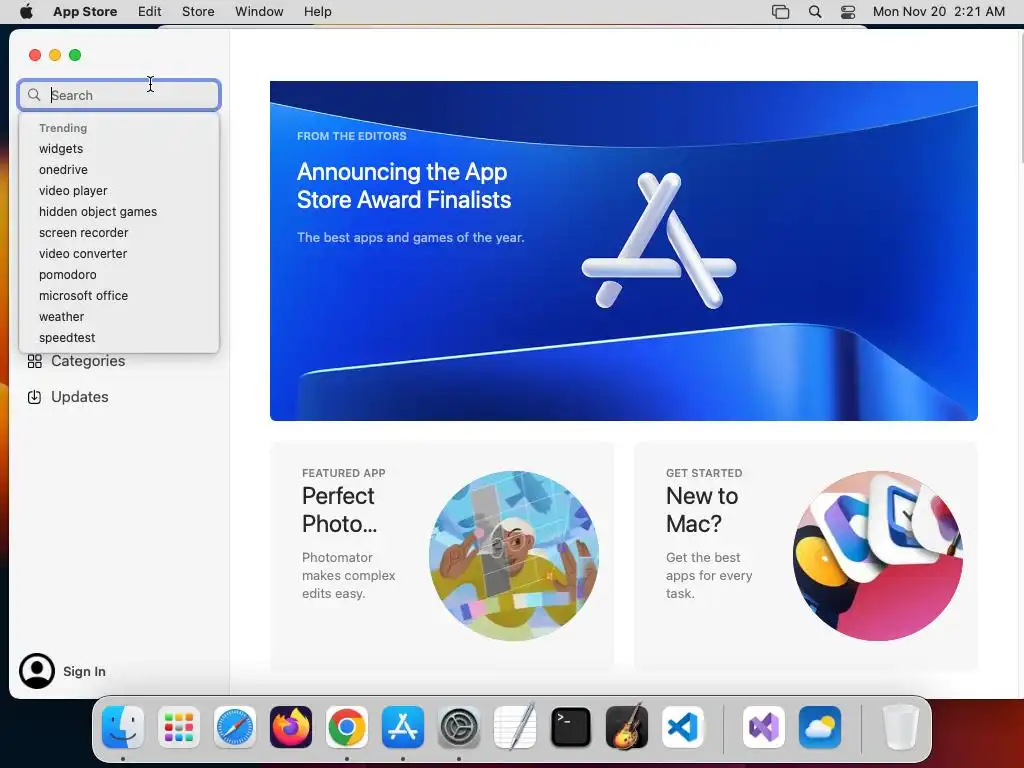The image size is (1024, 768).
Task: Click the green full-screen window button
Action: (75, 55)
